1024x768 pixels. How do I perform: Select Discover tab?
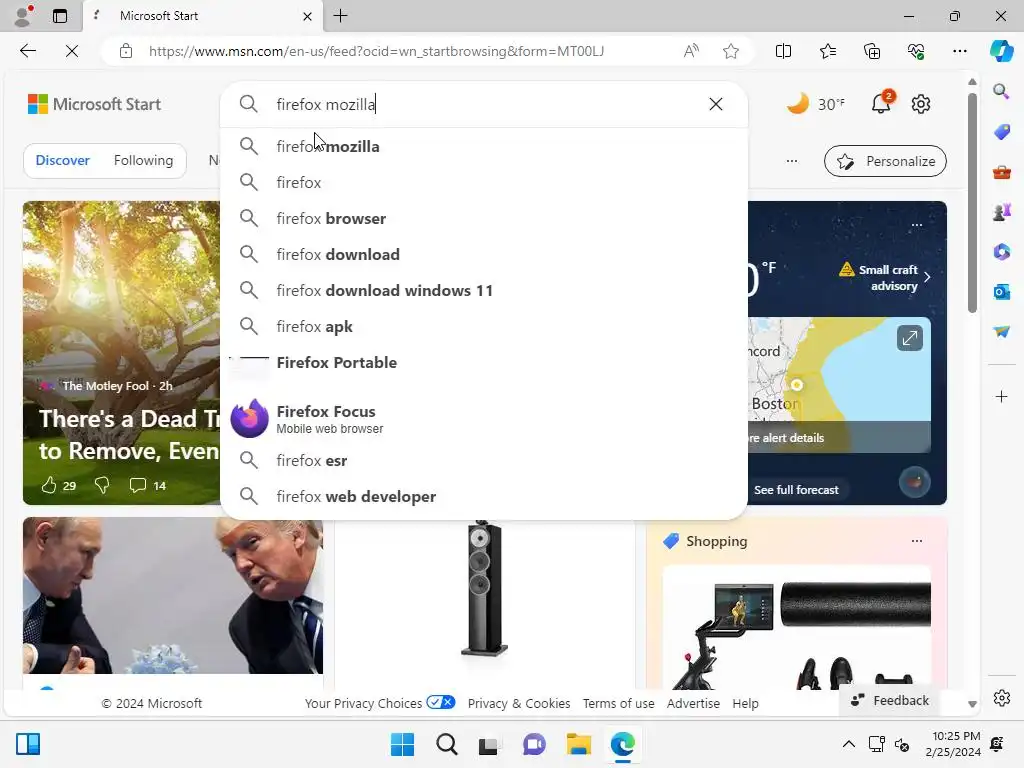point(63,160)
